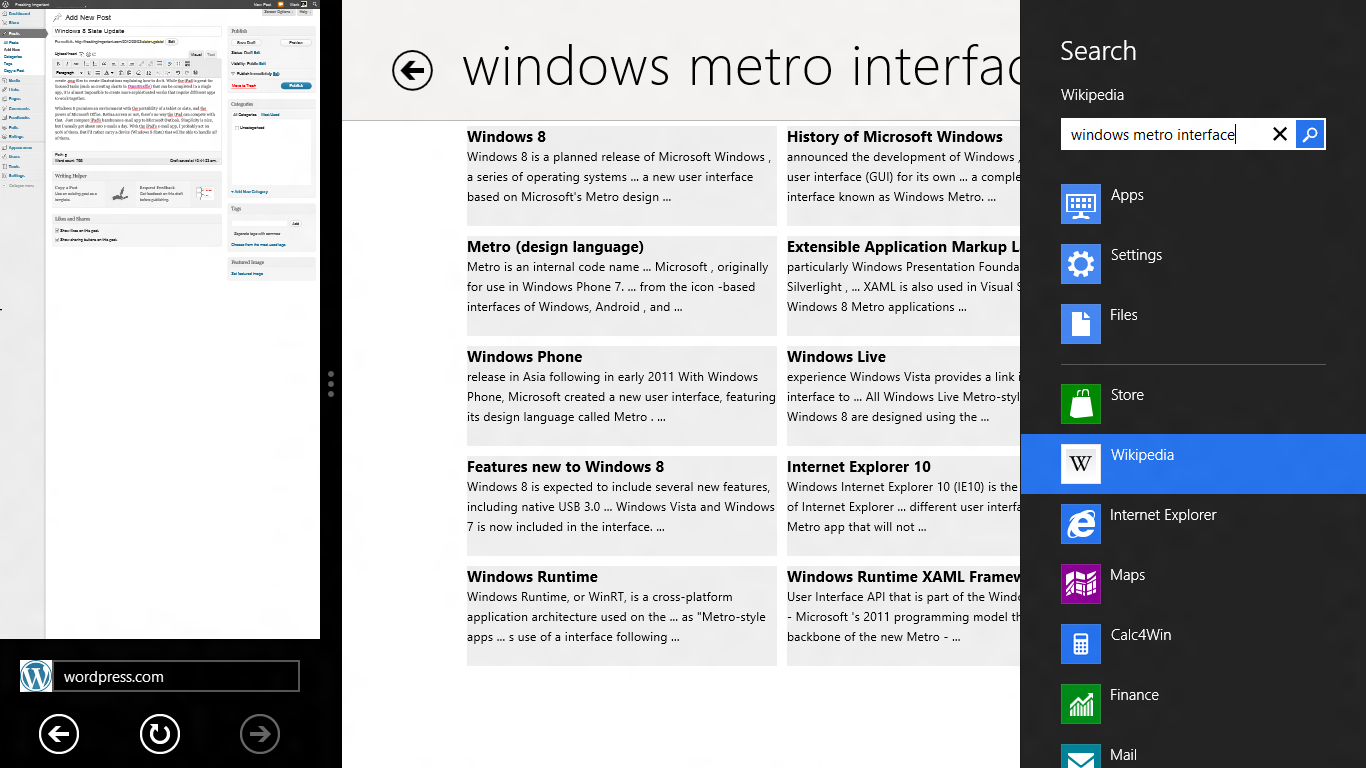Viewport: 1366px width, 768px height.
Task: Click the Wikipedia back arrow button
Action: pos(412,70)
